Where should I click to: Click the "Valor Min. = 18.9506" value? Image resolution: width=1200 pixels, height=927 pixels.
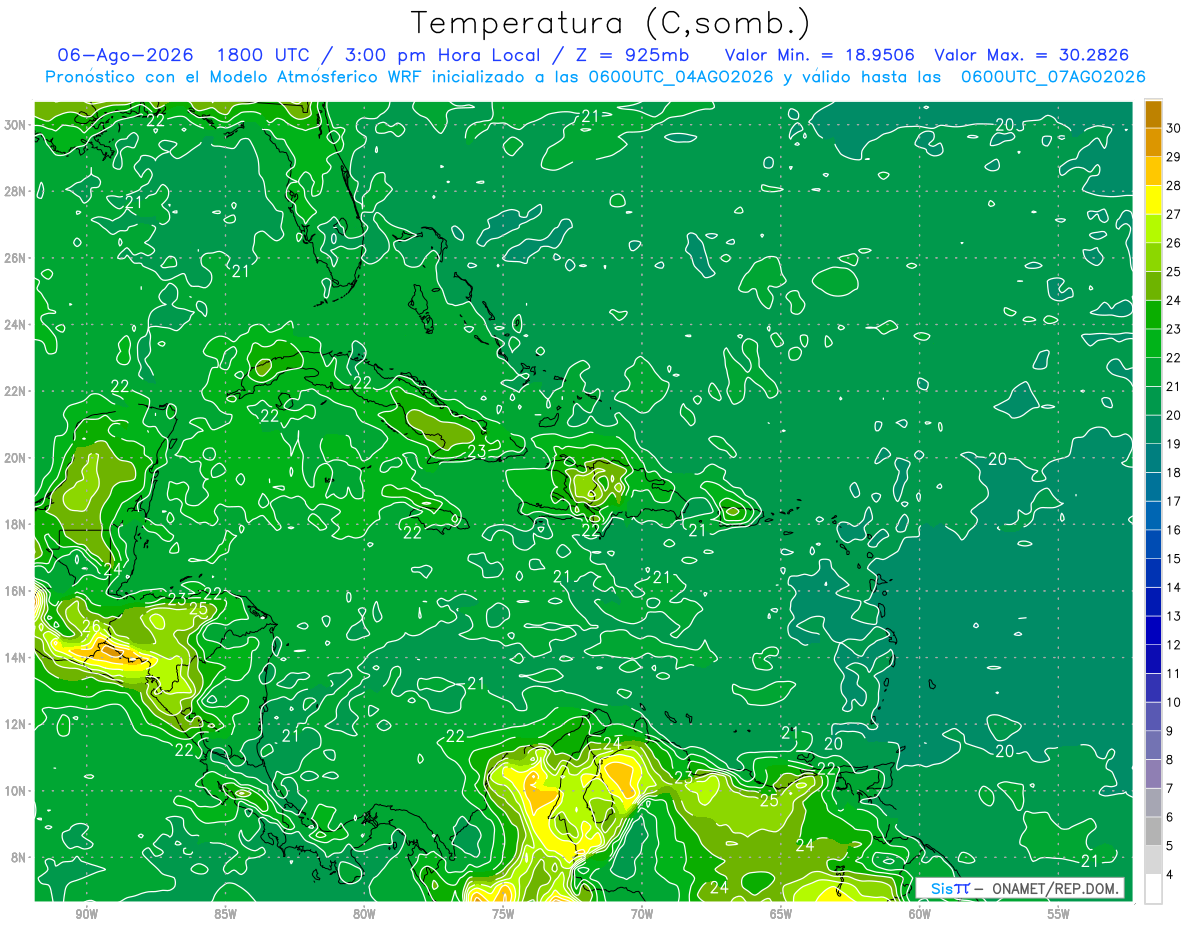point(820,55)
